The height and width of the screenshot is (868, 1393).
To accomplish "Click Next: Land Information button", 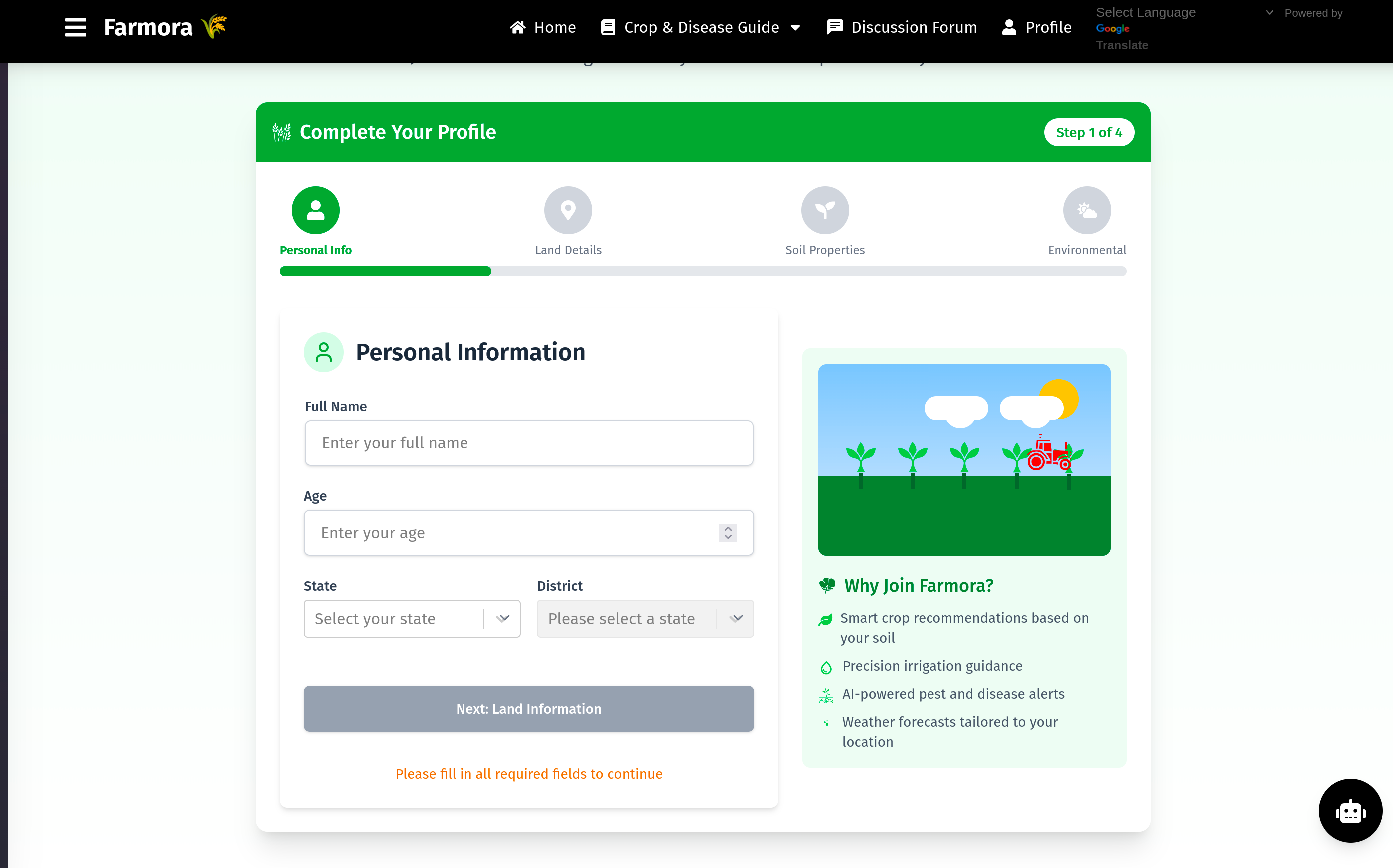I will [x=528, y=708].
